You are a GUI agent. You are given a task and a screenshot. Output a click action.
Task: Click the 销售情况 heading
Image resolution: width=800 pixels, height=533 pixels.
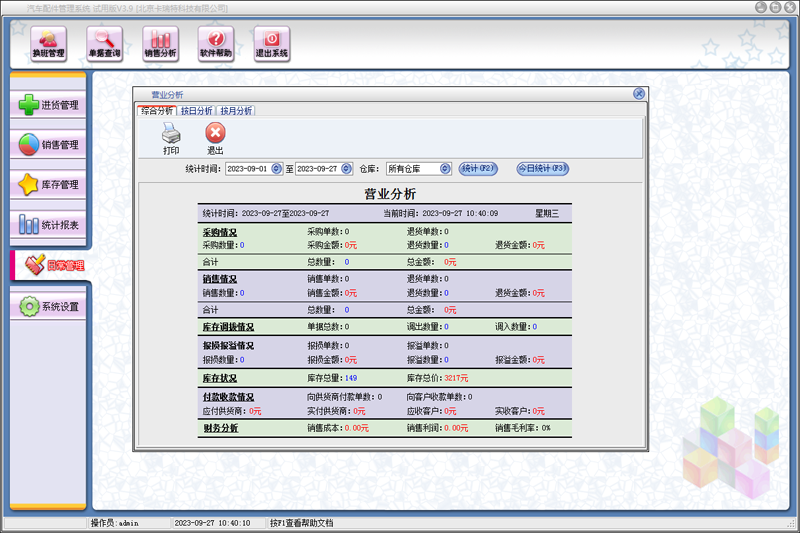tap(220, 280)
